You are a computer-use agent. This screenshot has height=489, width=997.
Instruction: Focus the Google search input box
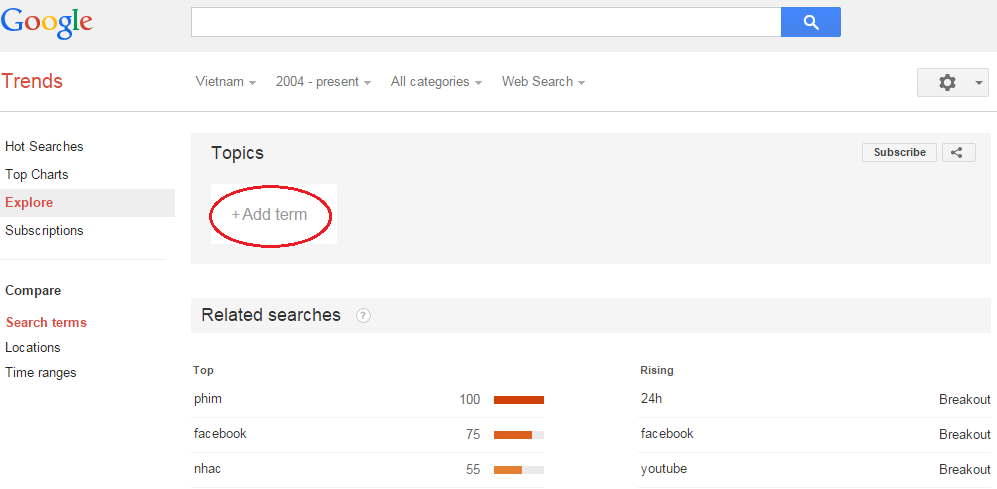[486, 22]
